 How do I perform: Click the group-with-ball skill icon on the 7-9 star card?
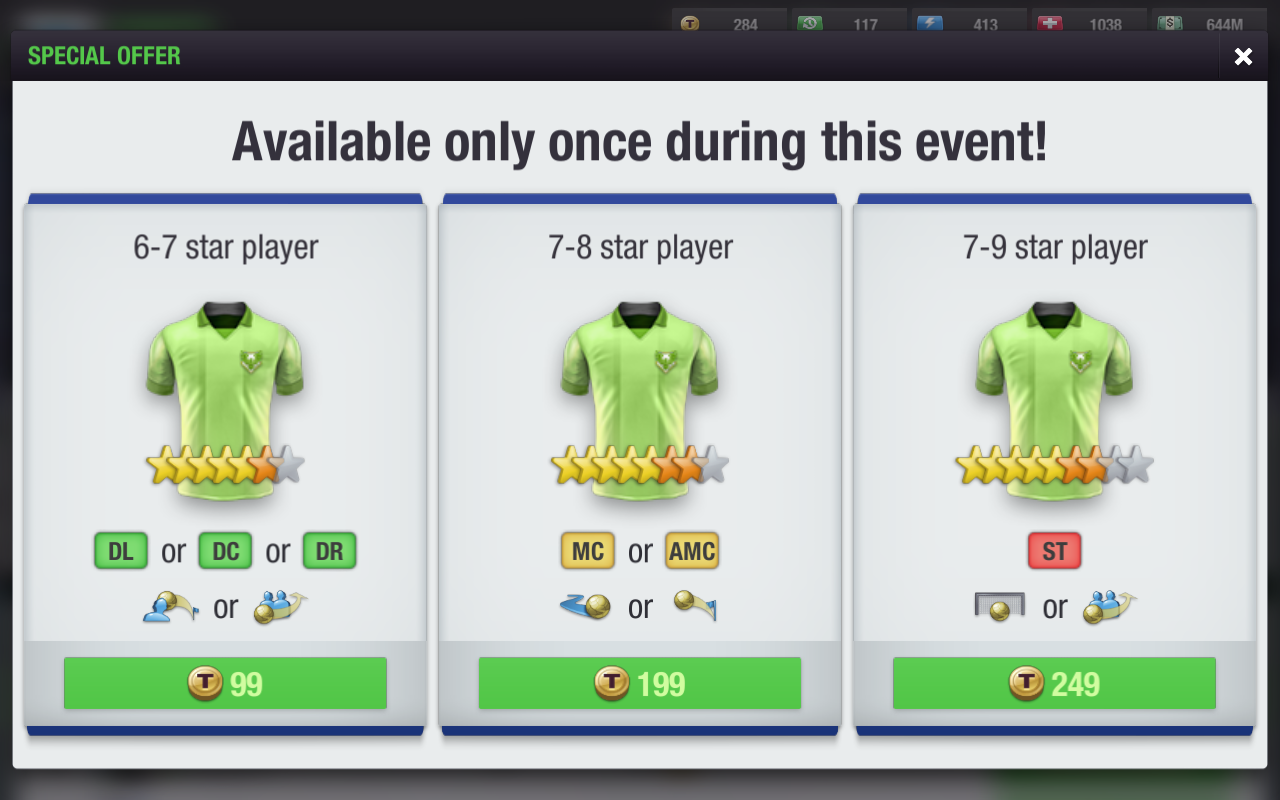pos(1109,606)
